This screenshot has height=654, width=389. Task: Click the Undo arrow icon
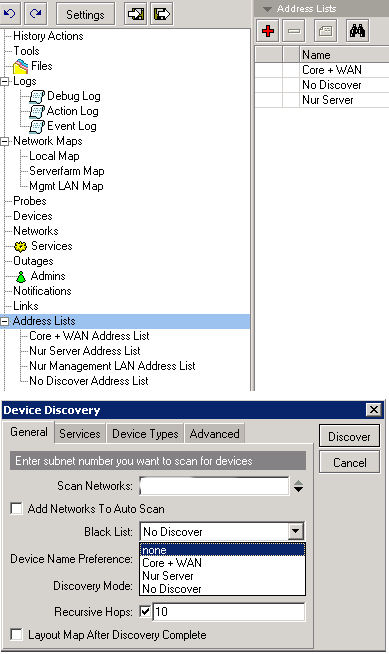[x=10, y=14]
